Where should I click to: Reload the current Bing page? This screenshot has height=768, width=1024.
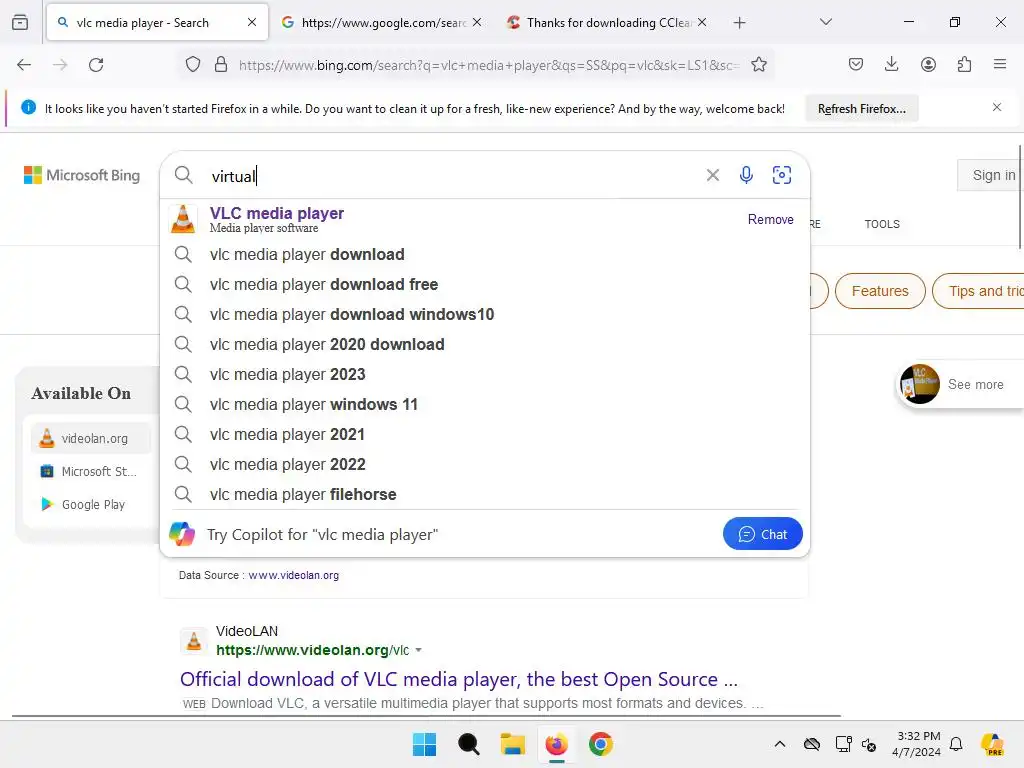[96, 65]
